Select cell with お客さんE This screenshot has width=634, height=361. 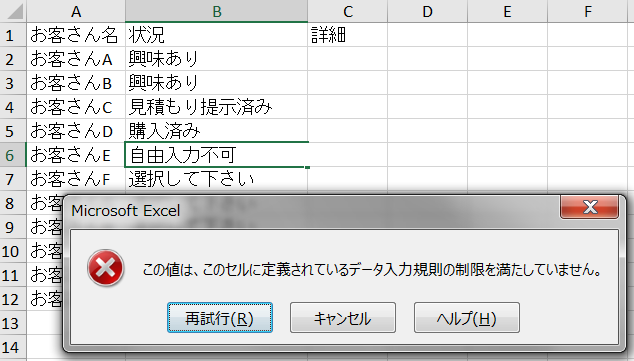click(76, 155)
